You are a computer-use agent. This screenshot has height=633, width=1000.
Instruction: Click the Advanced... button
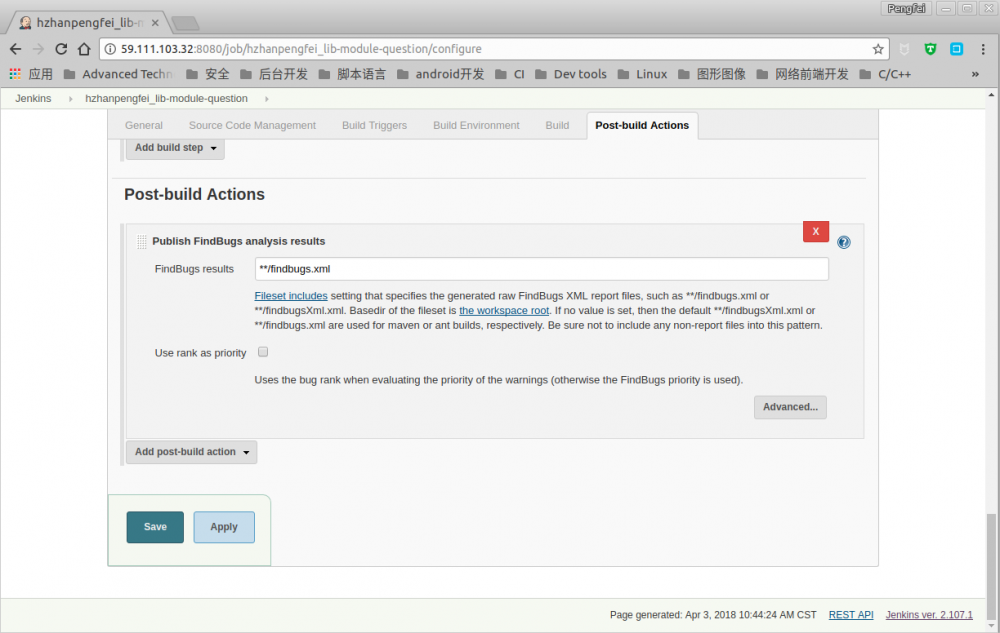790,407
